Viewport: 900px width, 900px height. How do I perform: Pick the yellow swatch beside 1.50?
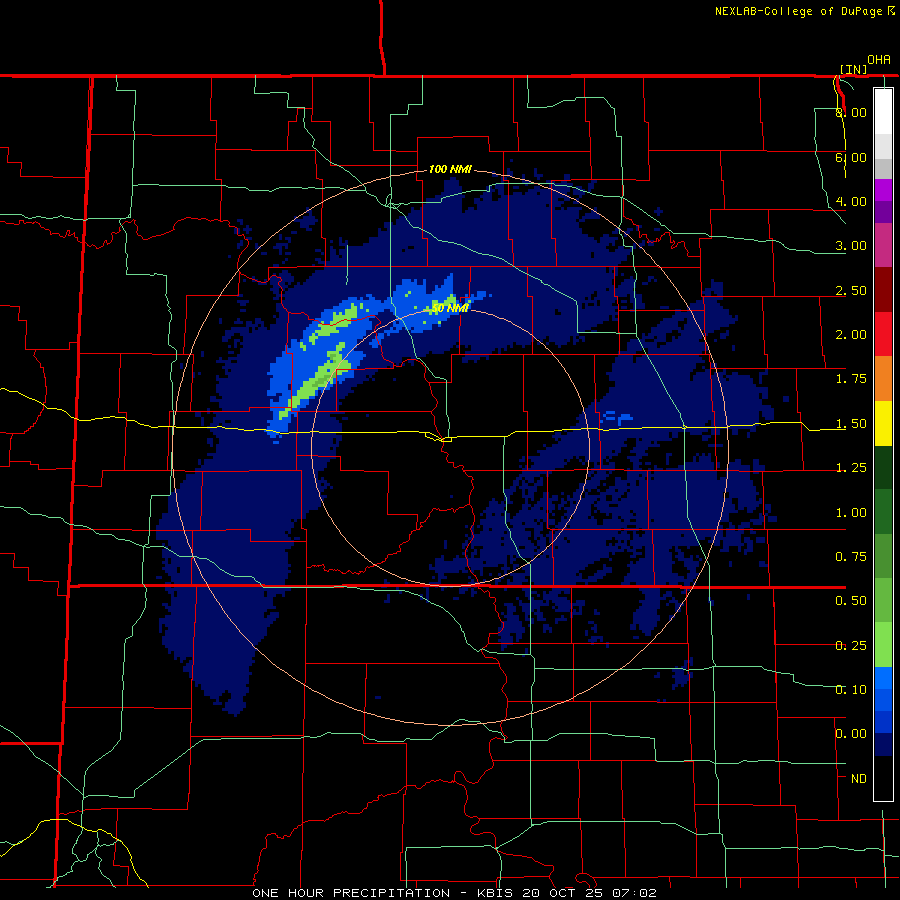coord(883,424)
